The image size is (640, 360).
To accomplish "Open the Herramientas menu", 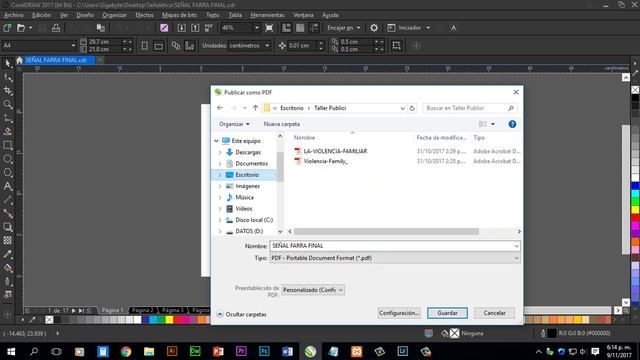I will pos(267,15).
